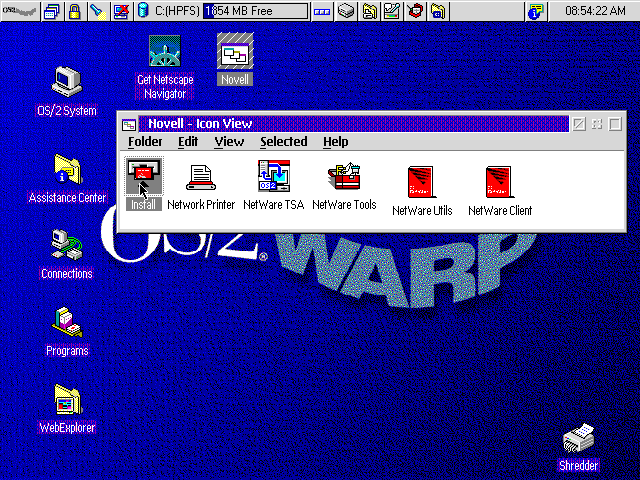The height and width of the screenshot is (480, 640).
Task: Click the Novell window maximize button
Action: pyautogui.click(x=615, y=124)
